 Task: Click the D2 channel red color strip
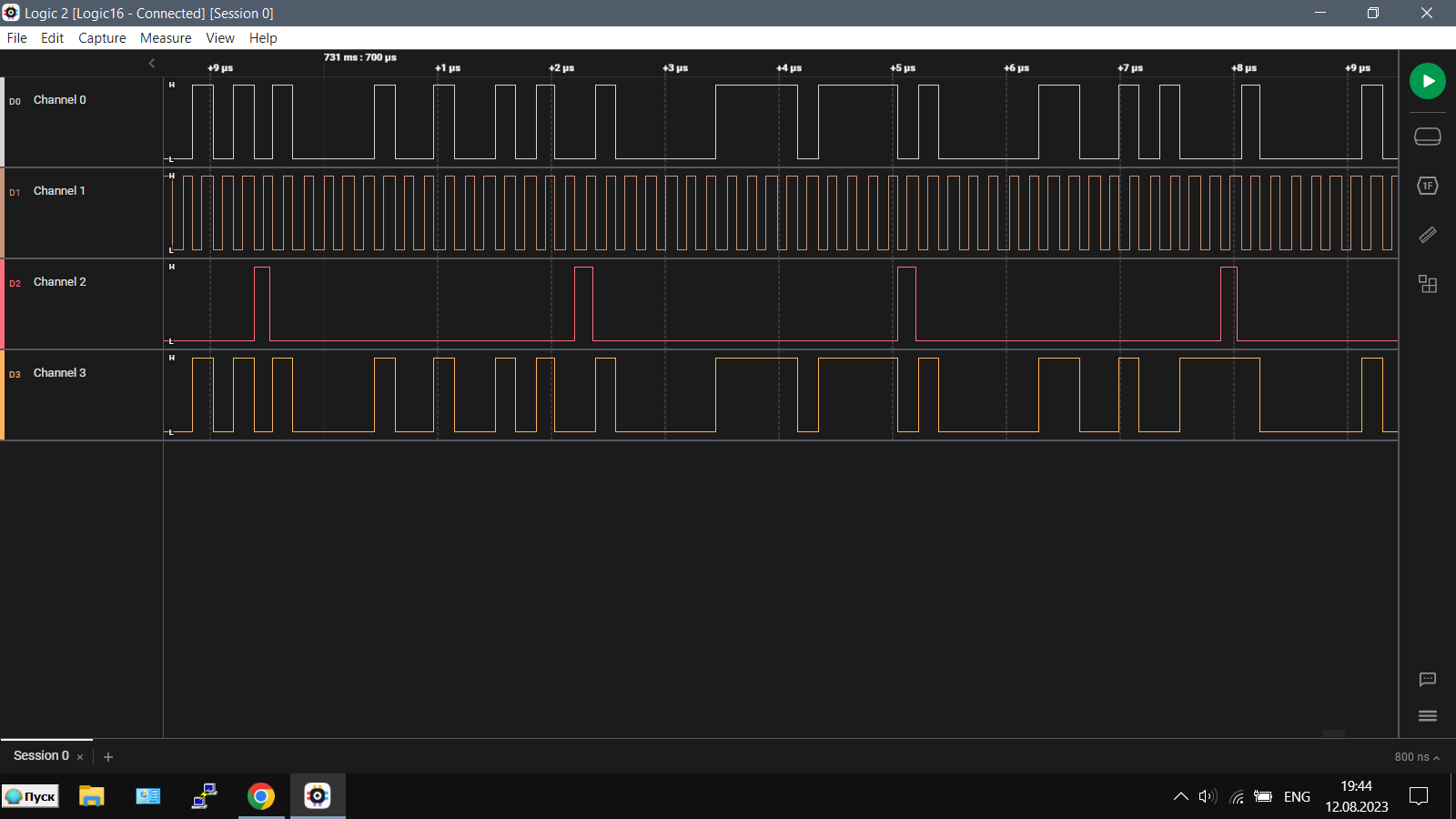[2, 304]
